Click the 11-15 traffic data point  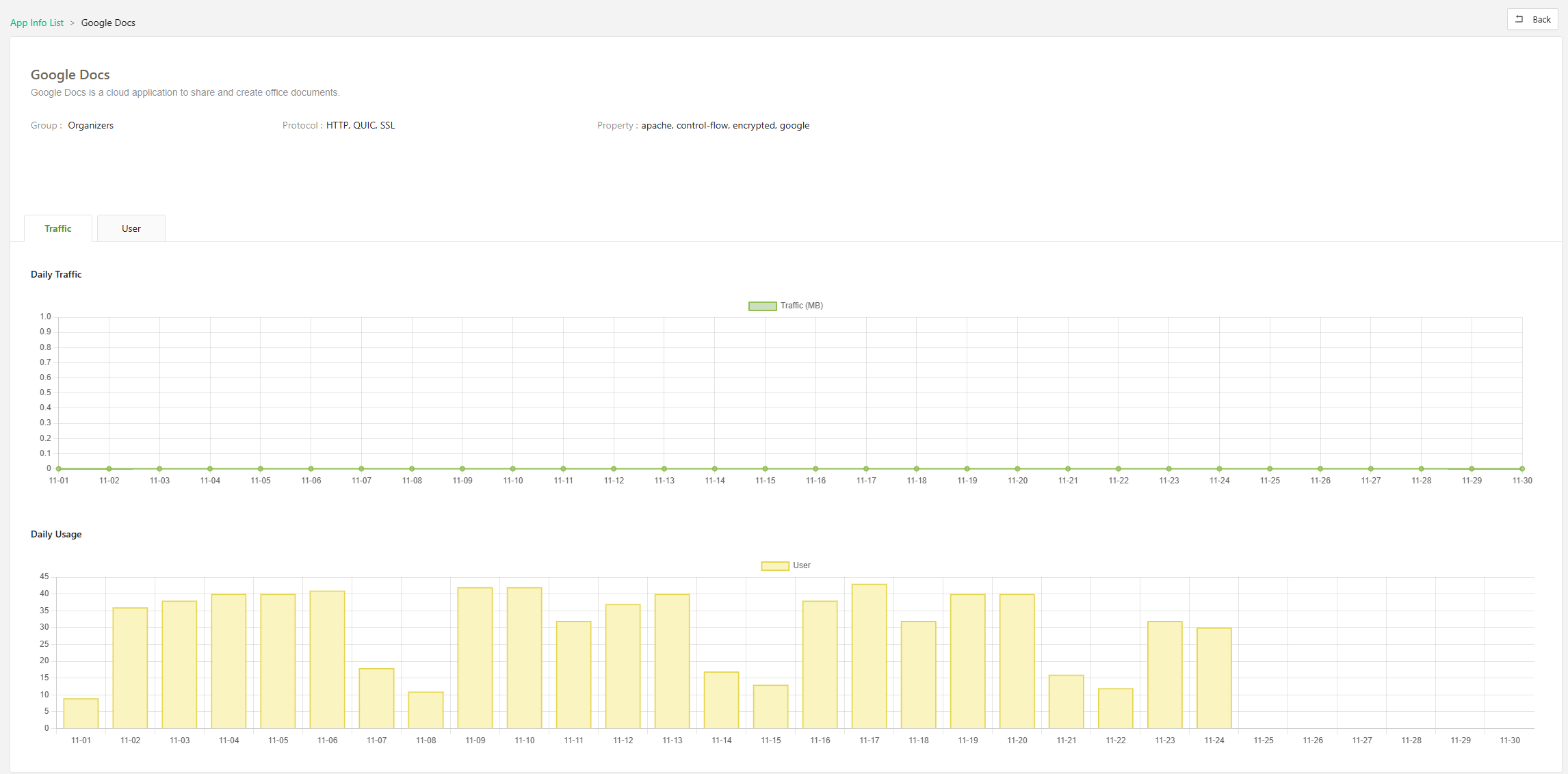[765, 468]
